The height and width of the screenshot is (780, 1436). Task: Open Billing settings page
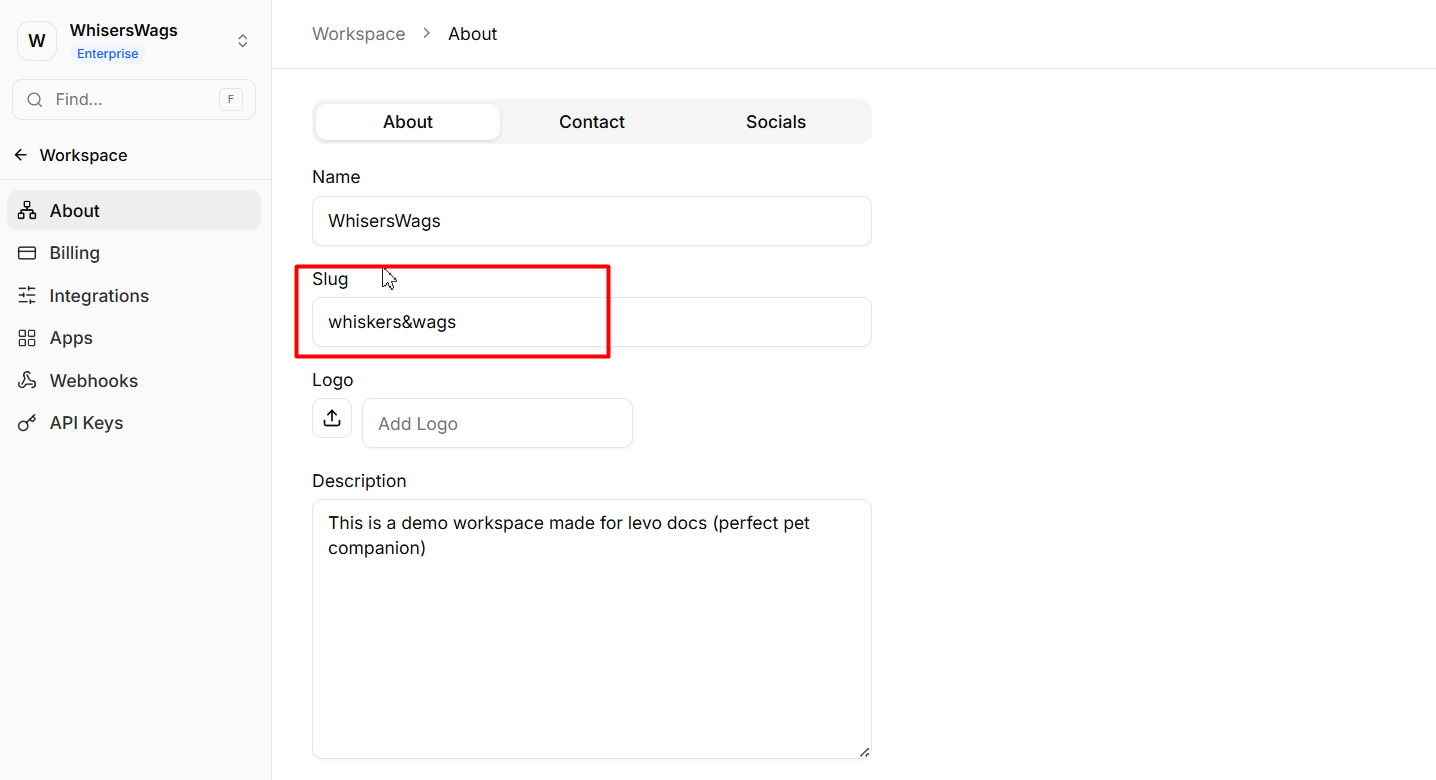point(75,253)
